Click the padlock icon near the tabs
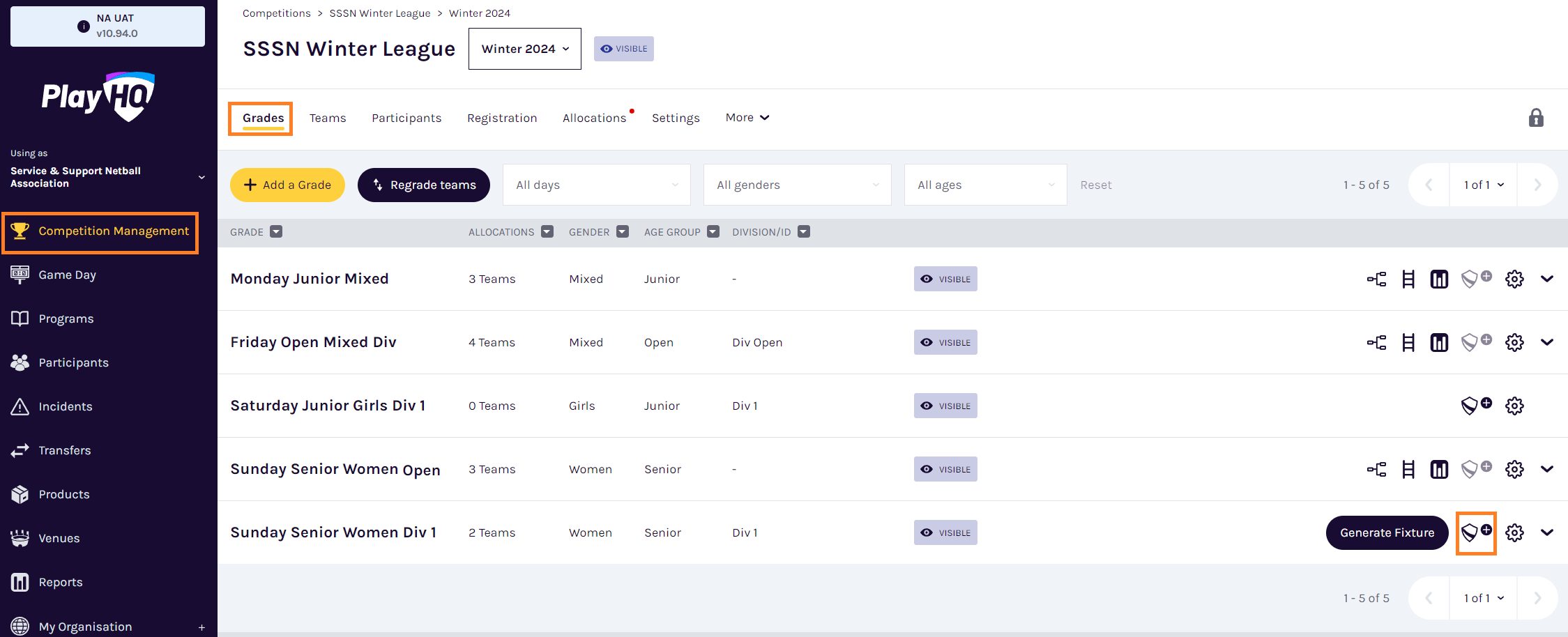This screenshot has width=1568, height=637. [1536, 118]
